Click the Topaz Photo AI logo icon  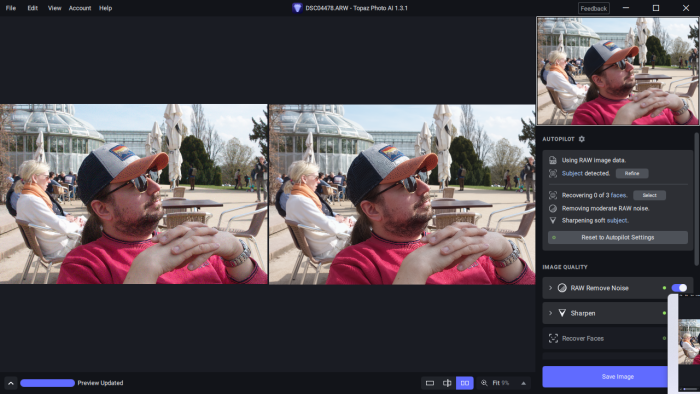(297, 8)
